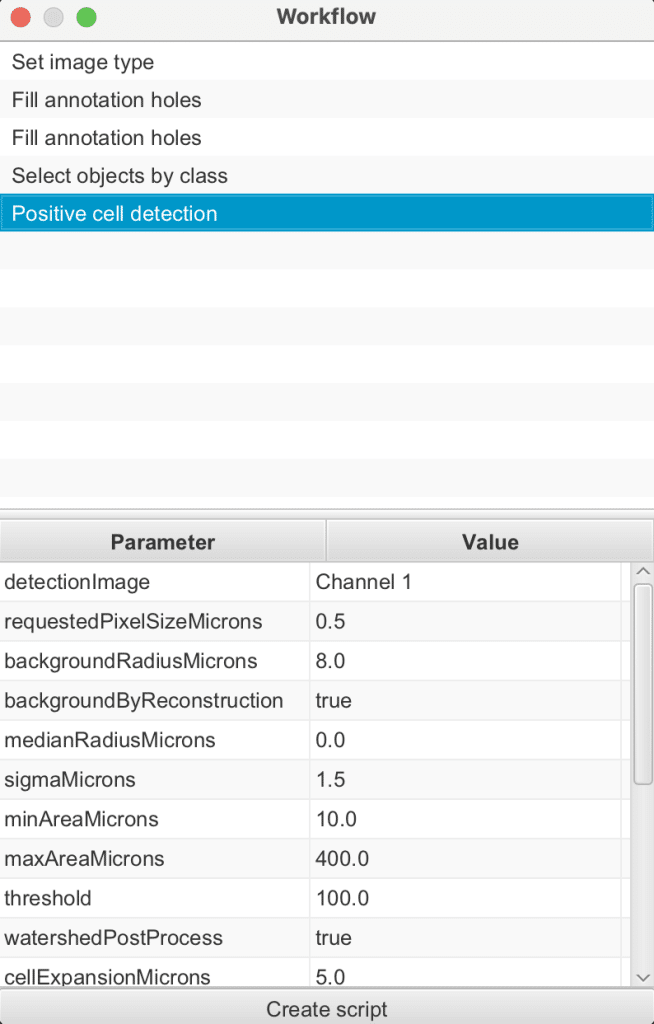Click the Value column header

click(x=489, y=542)
